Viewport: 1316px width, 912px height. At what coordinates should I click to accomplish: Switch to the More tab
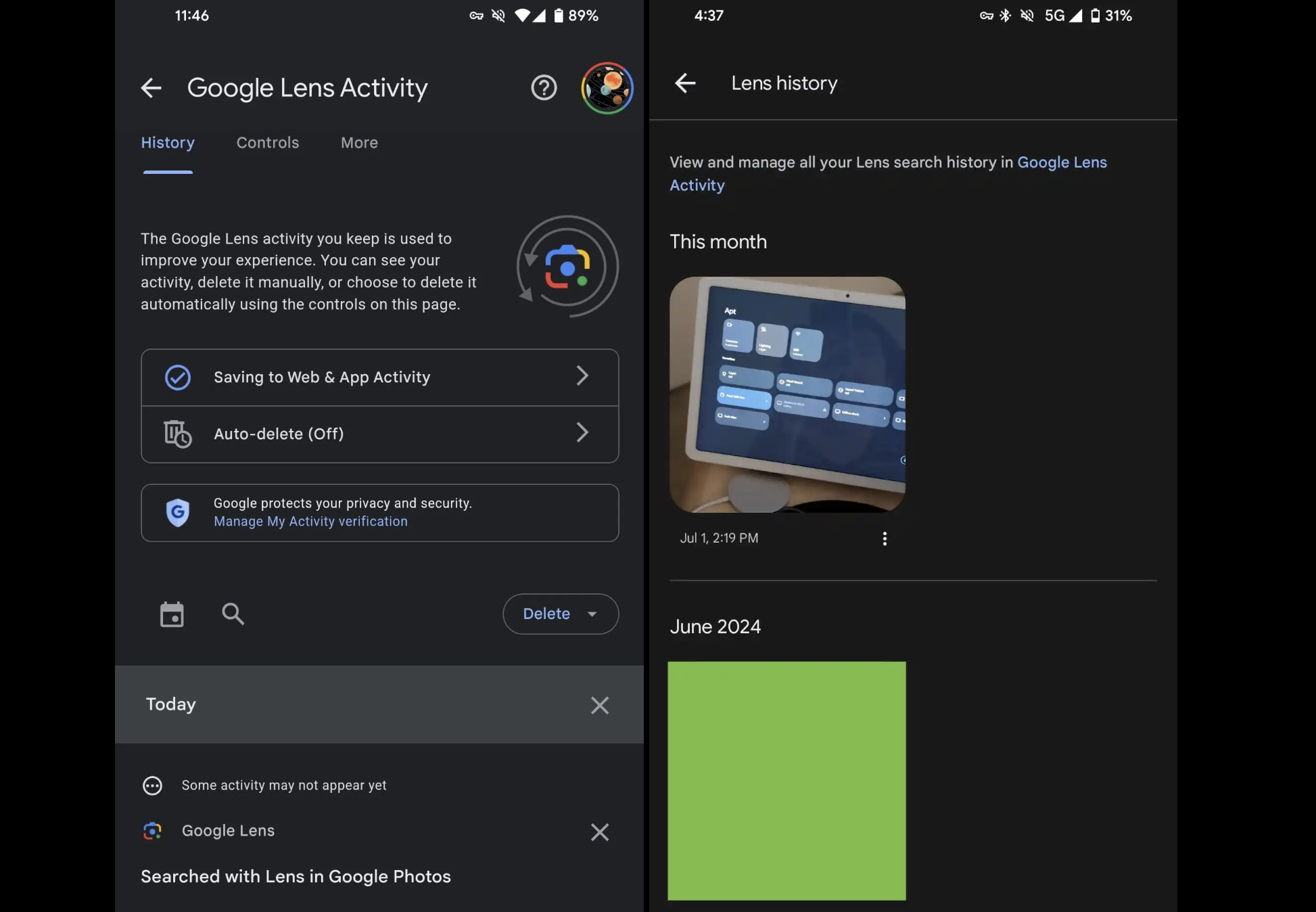click(x=359, y=143)
